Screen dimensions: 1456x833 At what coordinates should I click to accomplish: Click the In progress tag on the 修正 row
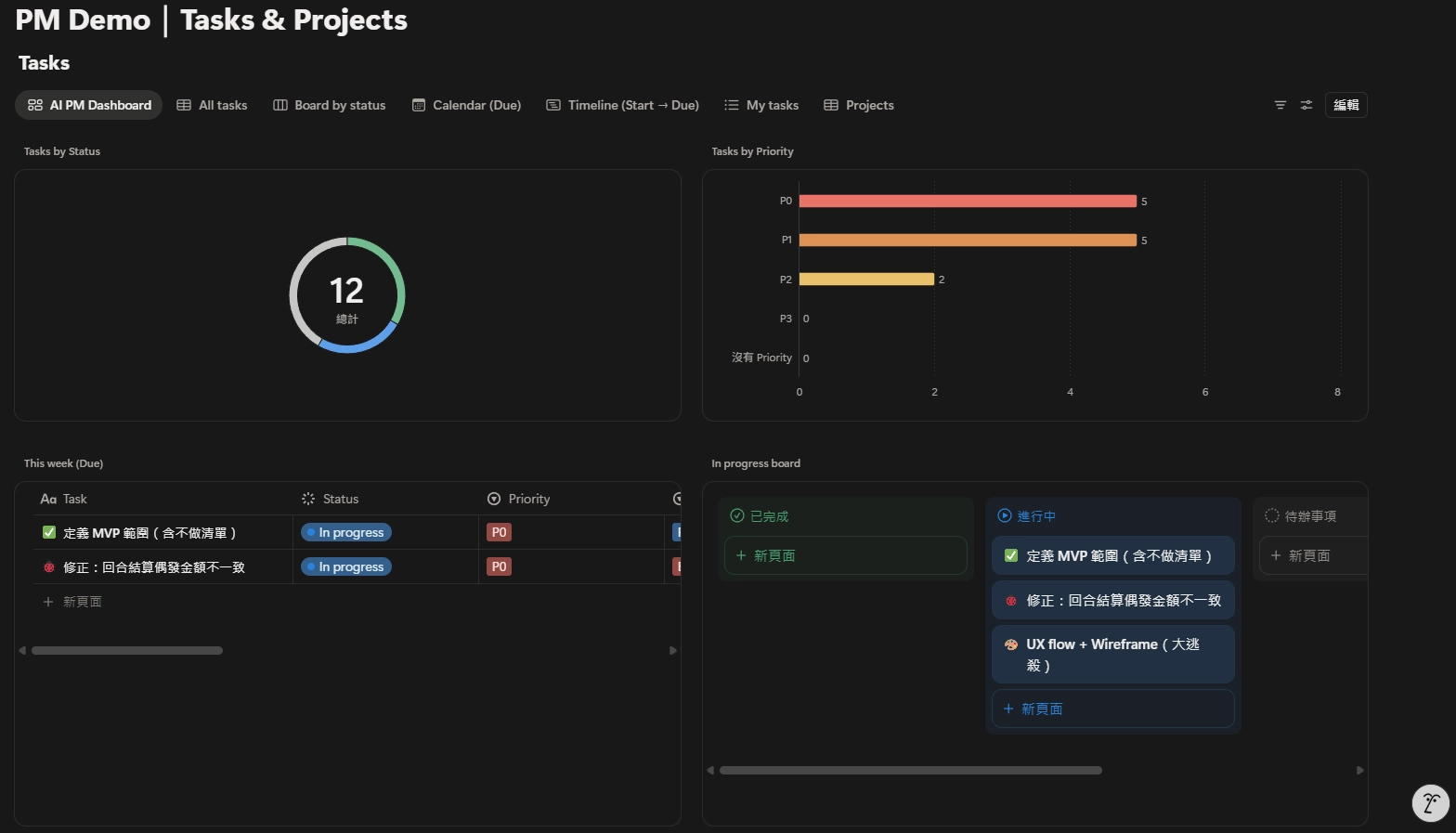tap(346, 567)
